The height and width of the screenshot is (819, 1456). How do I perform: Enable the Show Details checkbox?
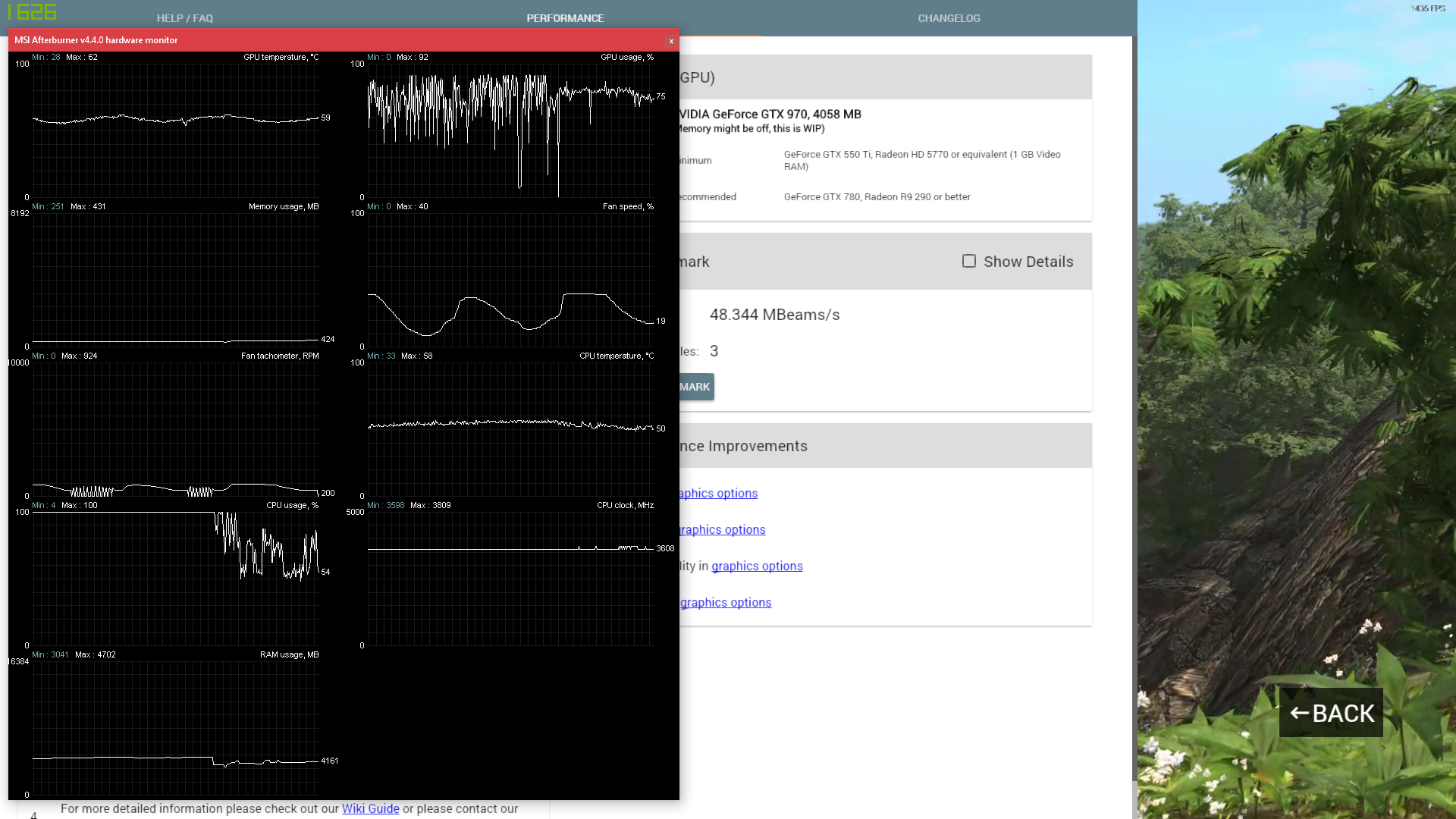pos(969,261)
